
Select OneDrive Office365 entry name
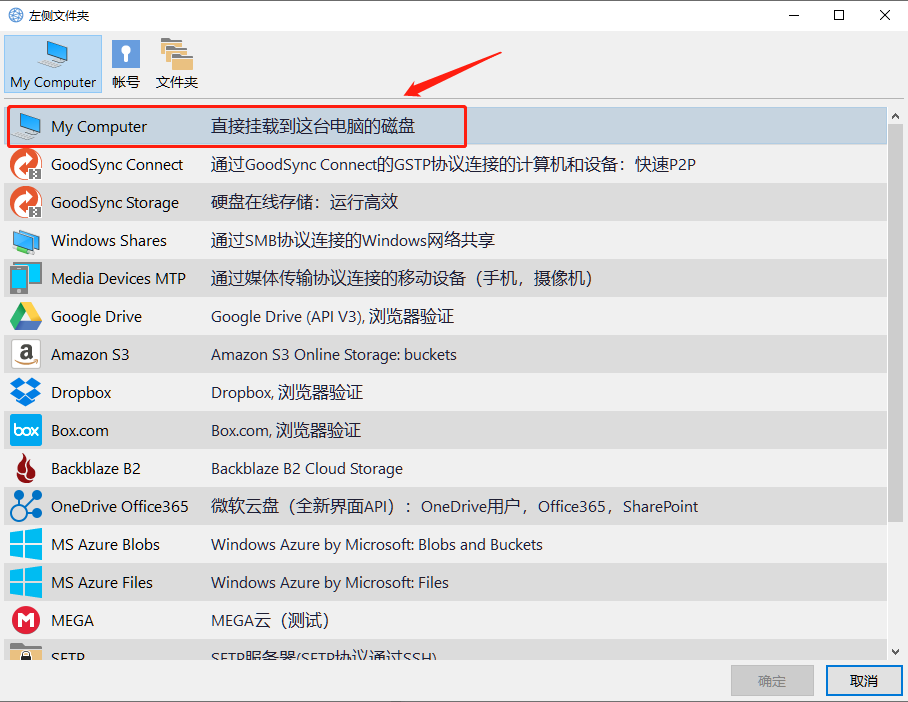pyautogui.click(x=120, y=506)
